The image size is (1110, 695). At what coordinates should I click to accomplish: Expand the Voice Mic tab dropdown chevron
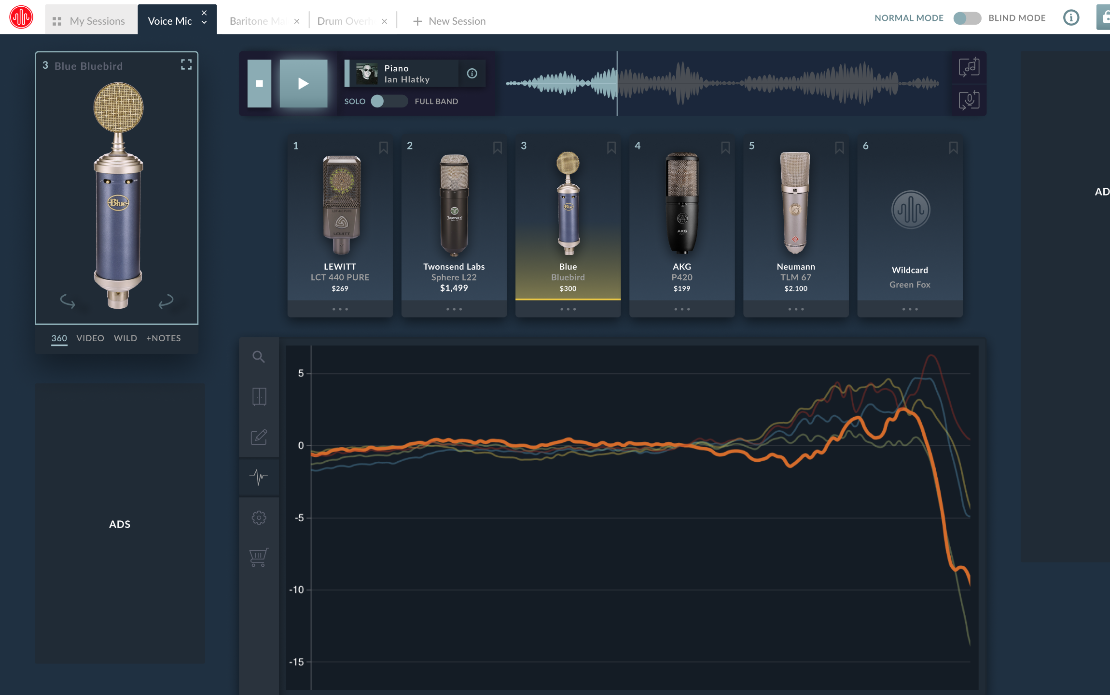click(204, 23)
